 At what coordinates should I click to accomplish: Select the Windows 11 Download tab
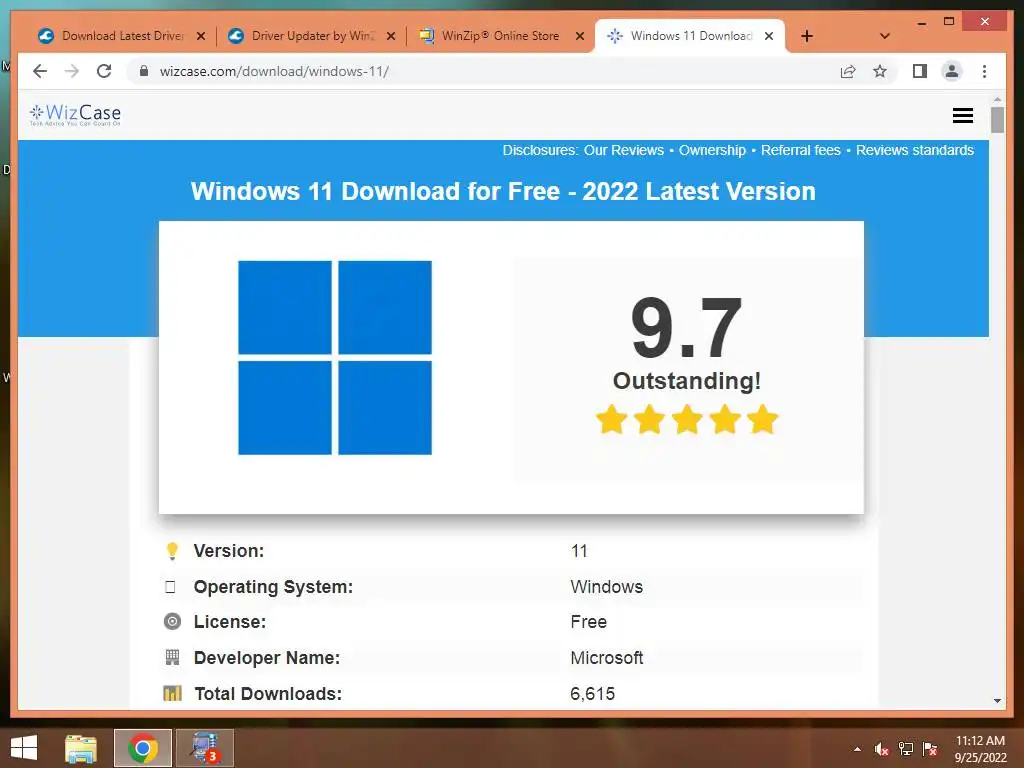690,36
